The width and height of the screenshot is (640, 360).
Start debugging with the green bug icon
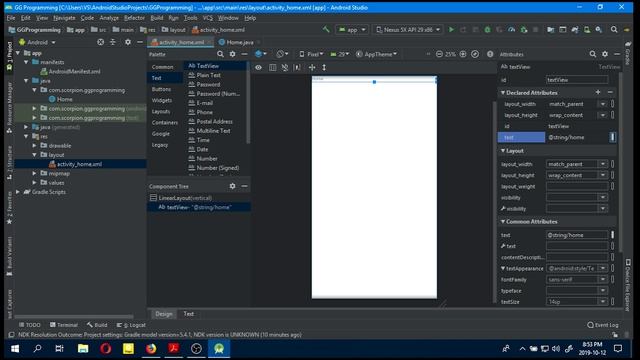(x=487, y=29)
